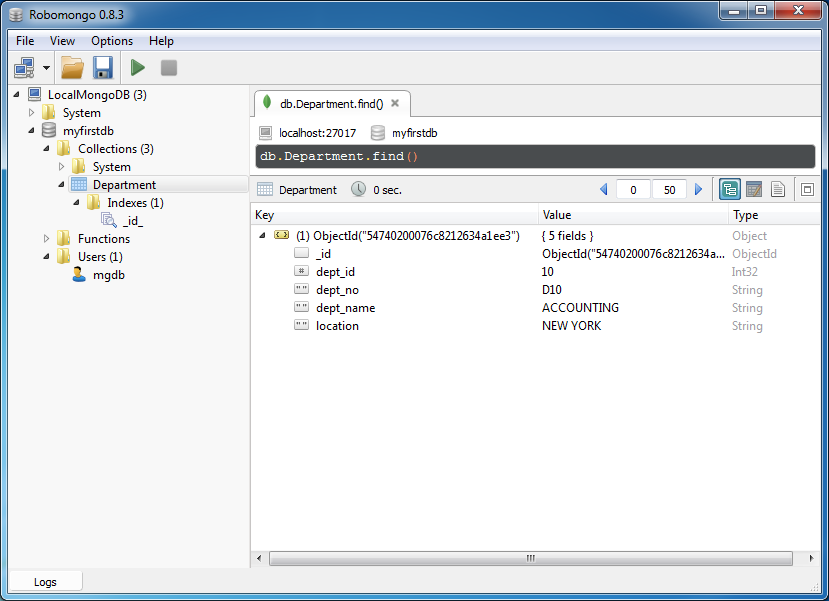The image size is (829, 601).
Task: Click the _id_ index icon
Action: (109, 220)
